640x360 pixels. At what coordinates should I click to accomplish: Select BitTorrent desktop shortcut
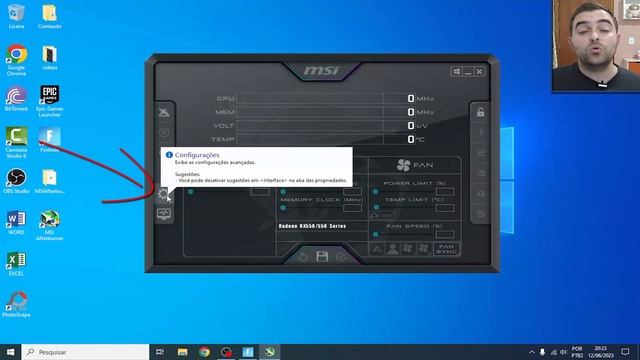(x=16, y=99)
